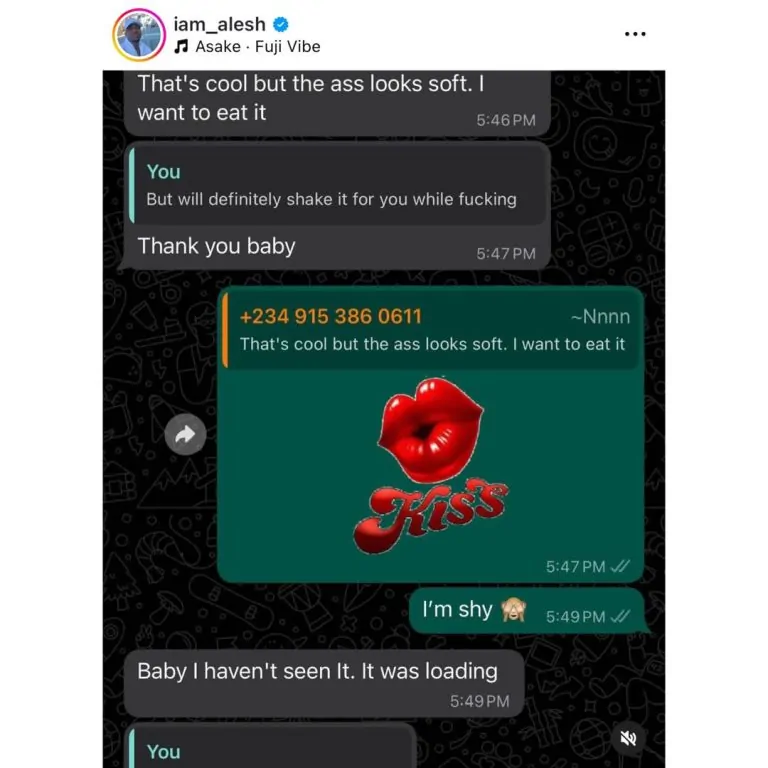768x768 pixels.
Task: Click double check marks on the 5:47 PM sticker
Action: [621, 567]
